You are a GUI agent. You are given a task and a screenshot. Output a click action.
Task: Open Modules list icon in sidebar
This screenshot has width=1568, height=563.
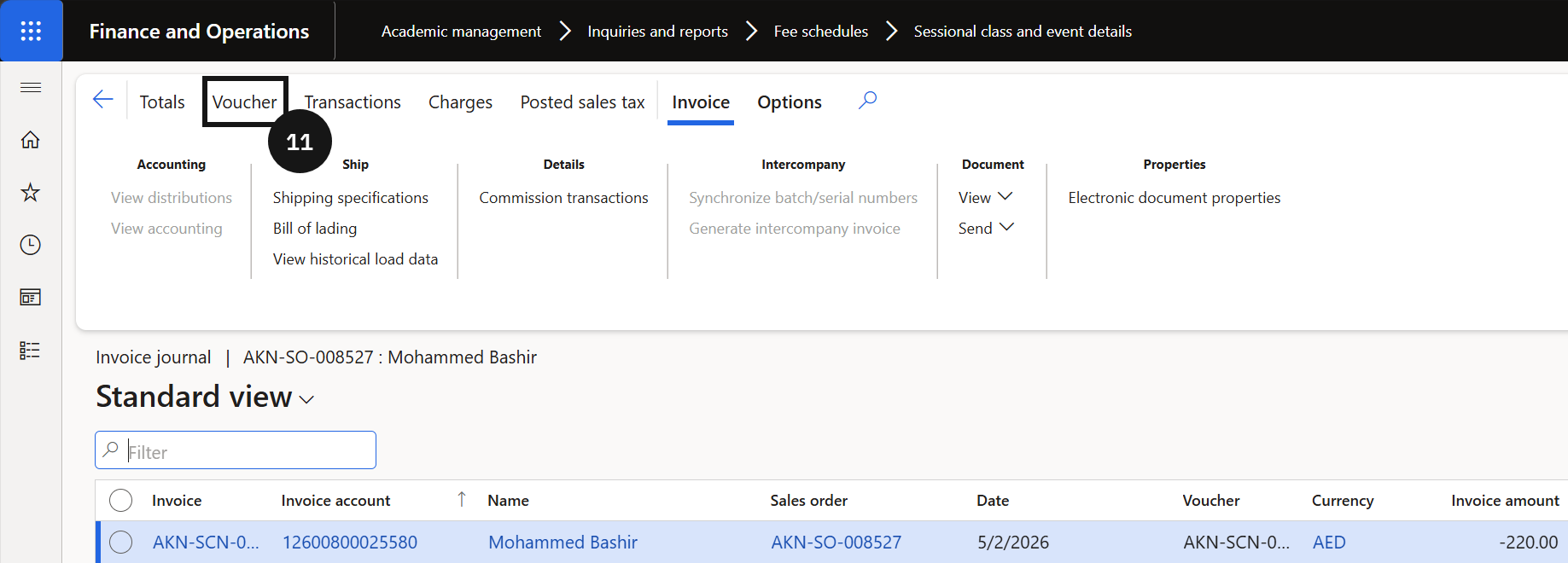(31, 351)
